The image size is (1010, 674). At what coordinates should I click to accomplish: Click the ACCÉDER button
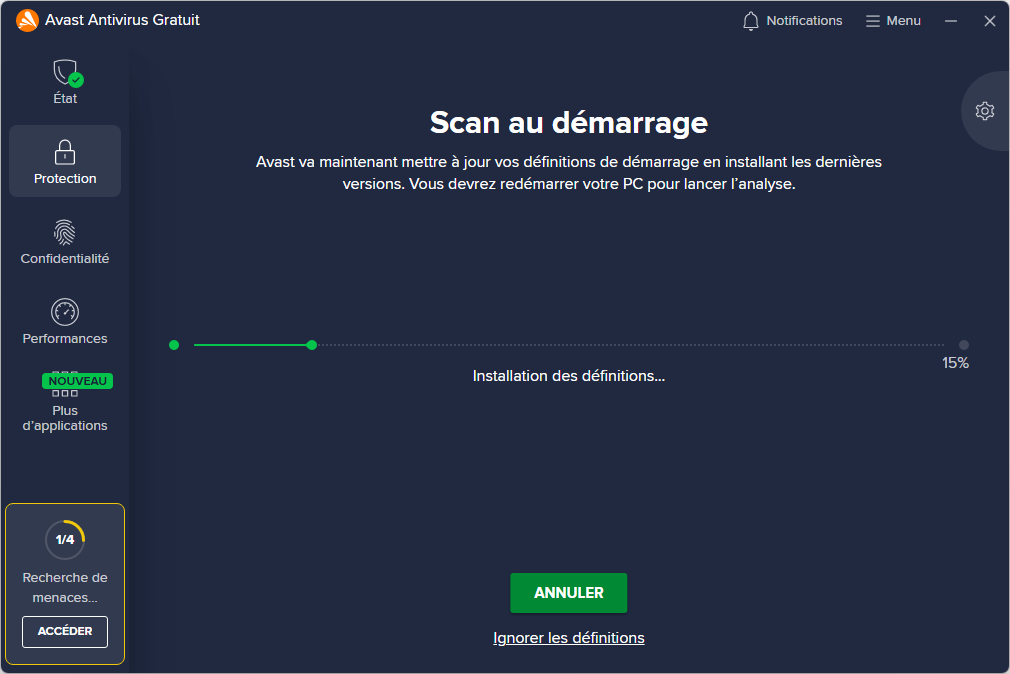pyautogui.click(x=64, y=631)
